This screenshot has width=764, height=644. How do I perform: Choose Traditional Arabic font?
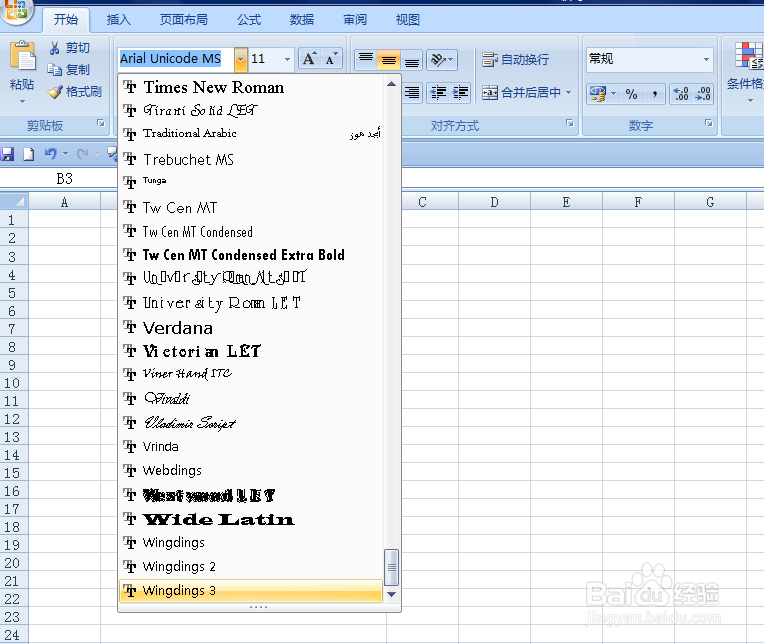[x=251, y=133]
